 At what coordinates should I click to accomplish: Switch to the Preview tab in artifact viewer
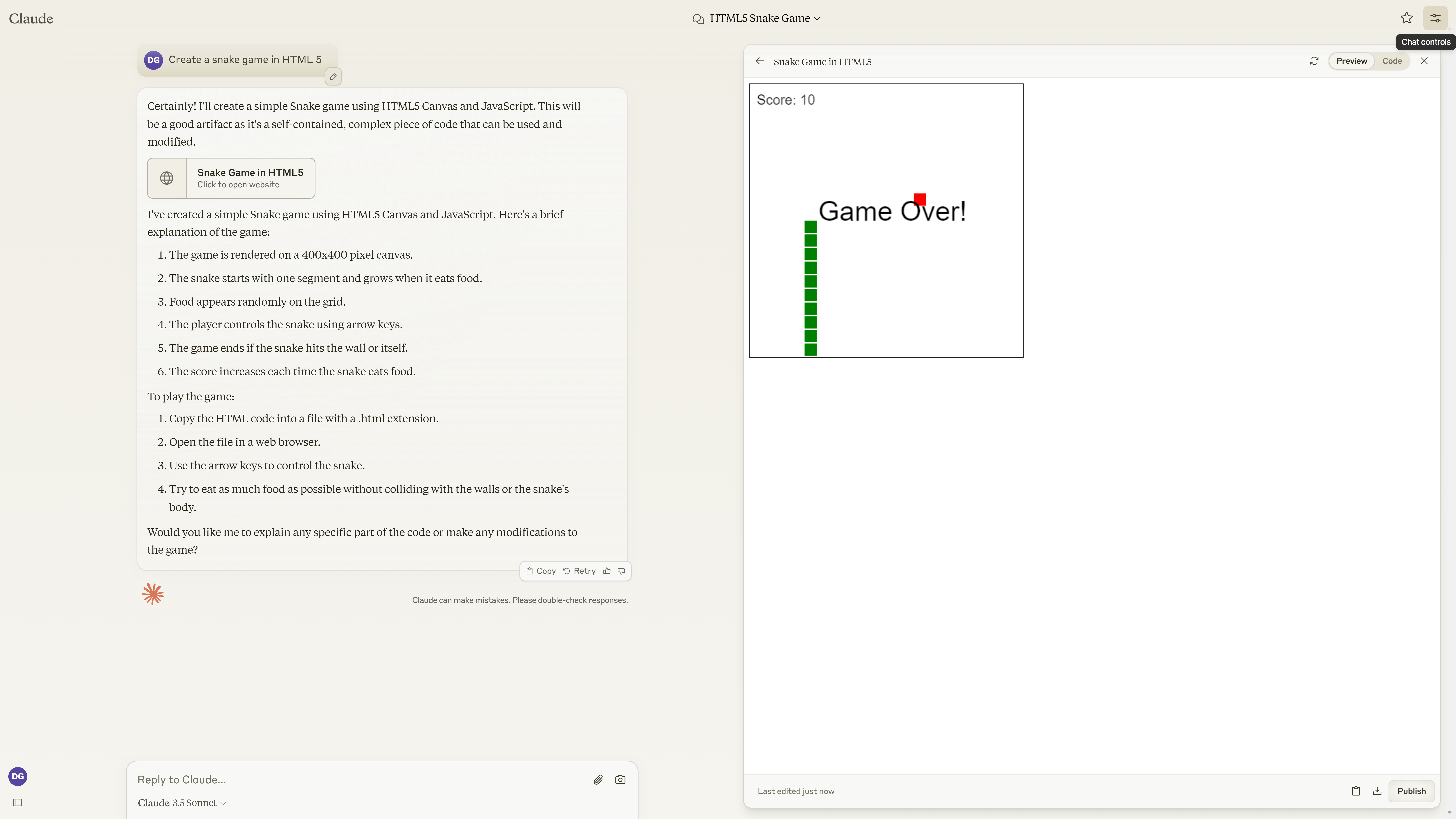1351,61
